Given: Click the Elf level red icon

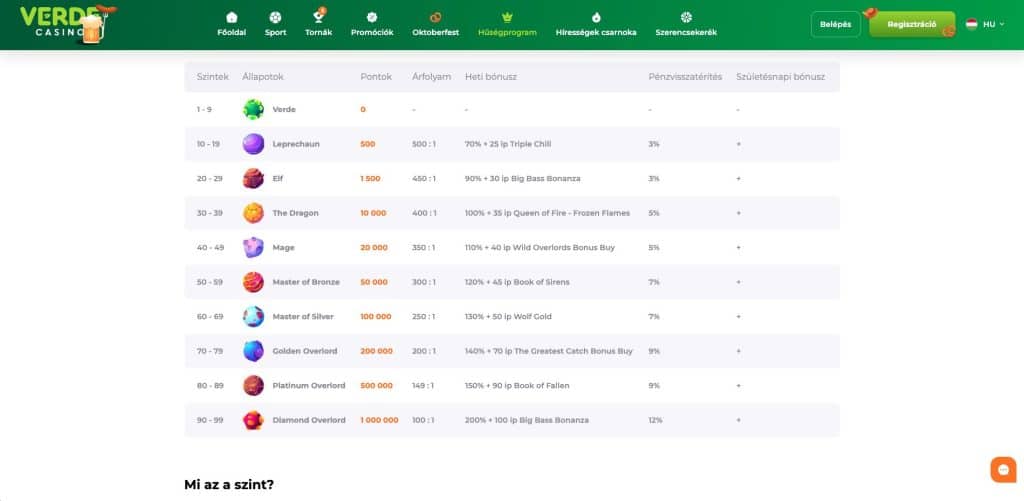Looking at the screenshot, I should pyautogui.click(x=253, y=178).
